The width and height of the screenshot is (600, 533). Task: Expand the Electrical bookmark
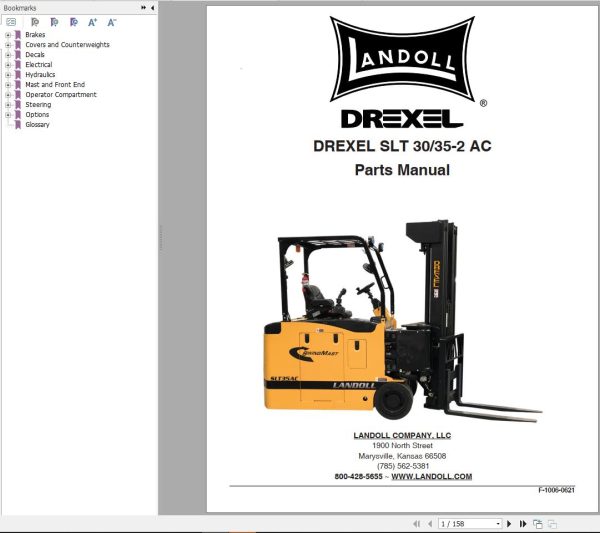(8, 65)
